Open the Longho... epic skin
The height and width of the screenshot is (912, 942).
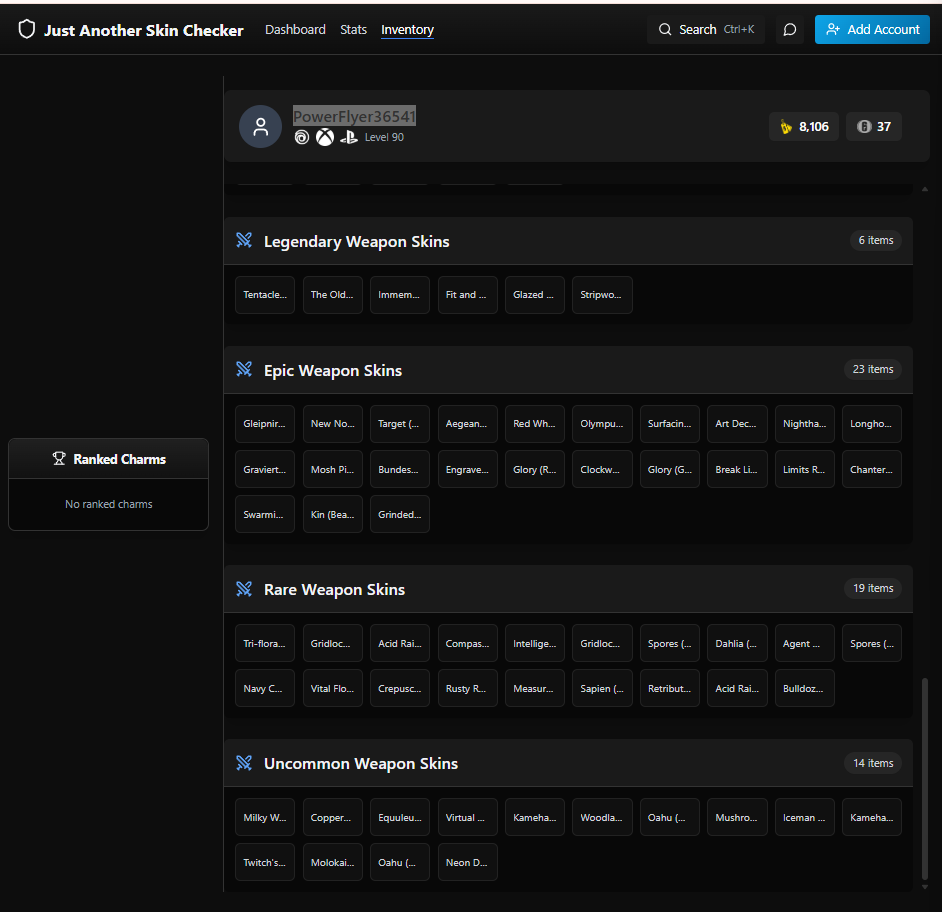(x=872, y=424)
